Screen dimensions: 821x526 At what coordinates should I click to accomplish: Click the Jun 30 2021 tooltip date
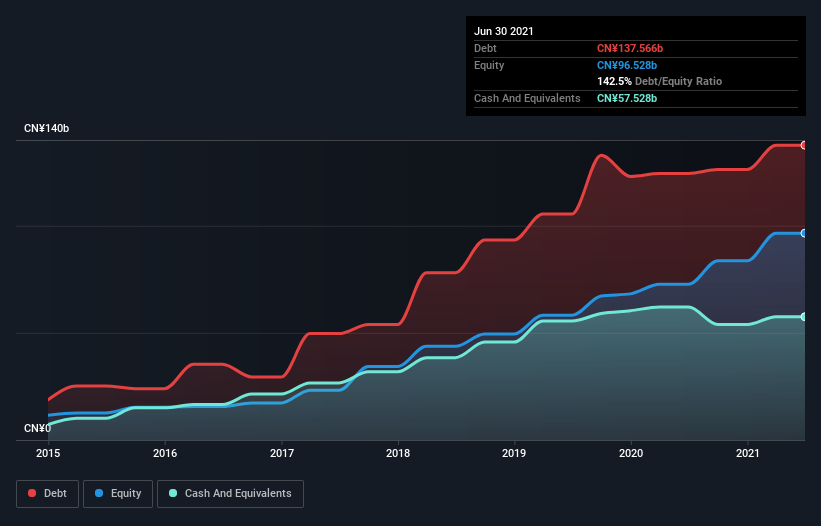click(x=504, y=31)
